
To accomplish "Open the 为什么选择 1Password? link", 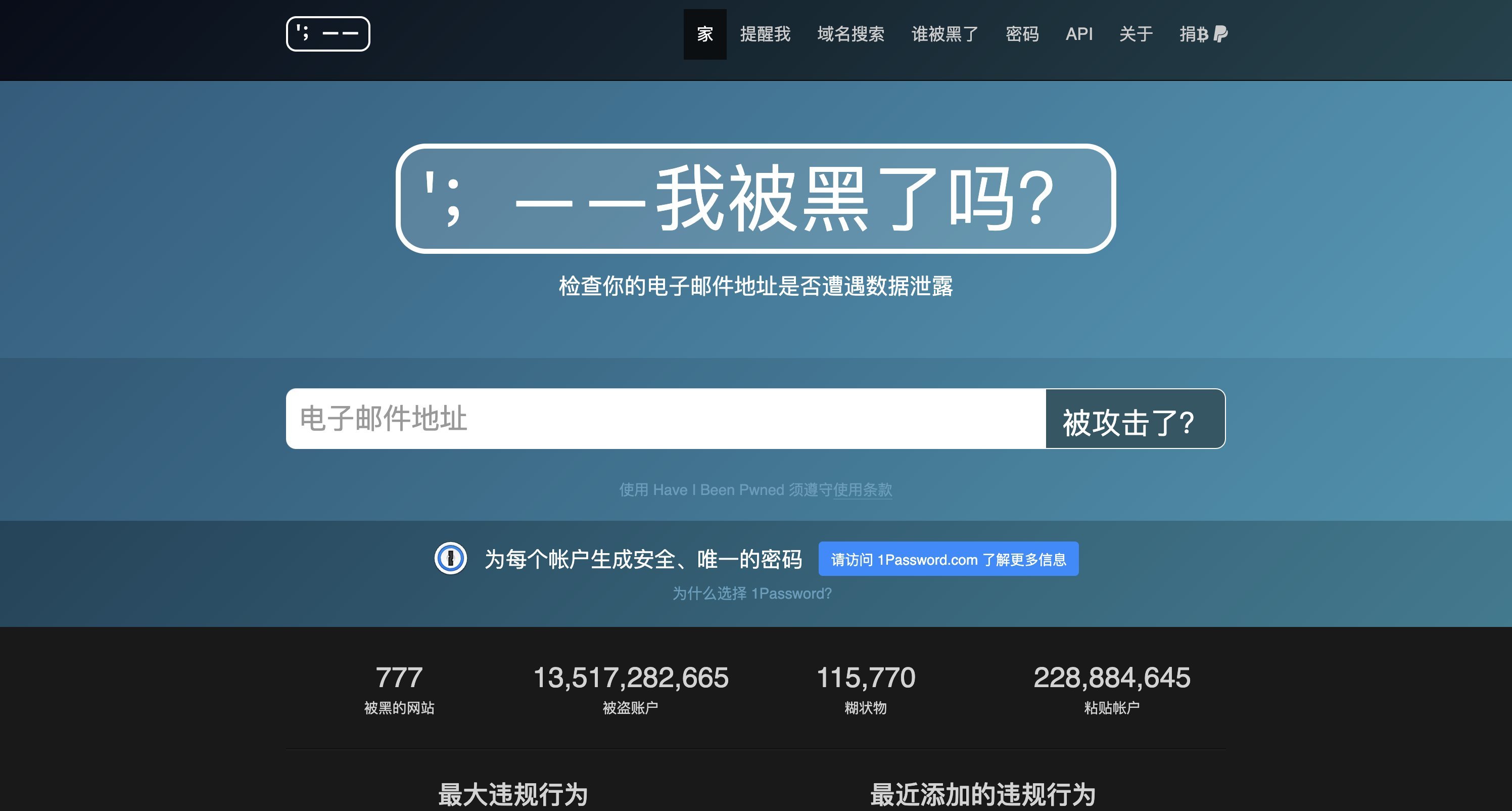I will click(x=753, y=593).
